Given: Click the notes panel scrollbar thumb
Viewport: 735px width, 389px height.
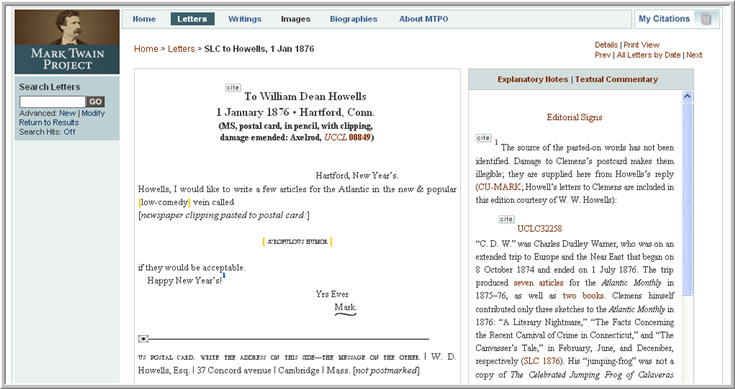Looking at the screenshot, I should 687,199.
